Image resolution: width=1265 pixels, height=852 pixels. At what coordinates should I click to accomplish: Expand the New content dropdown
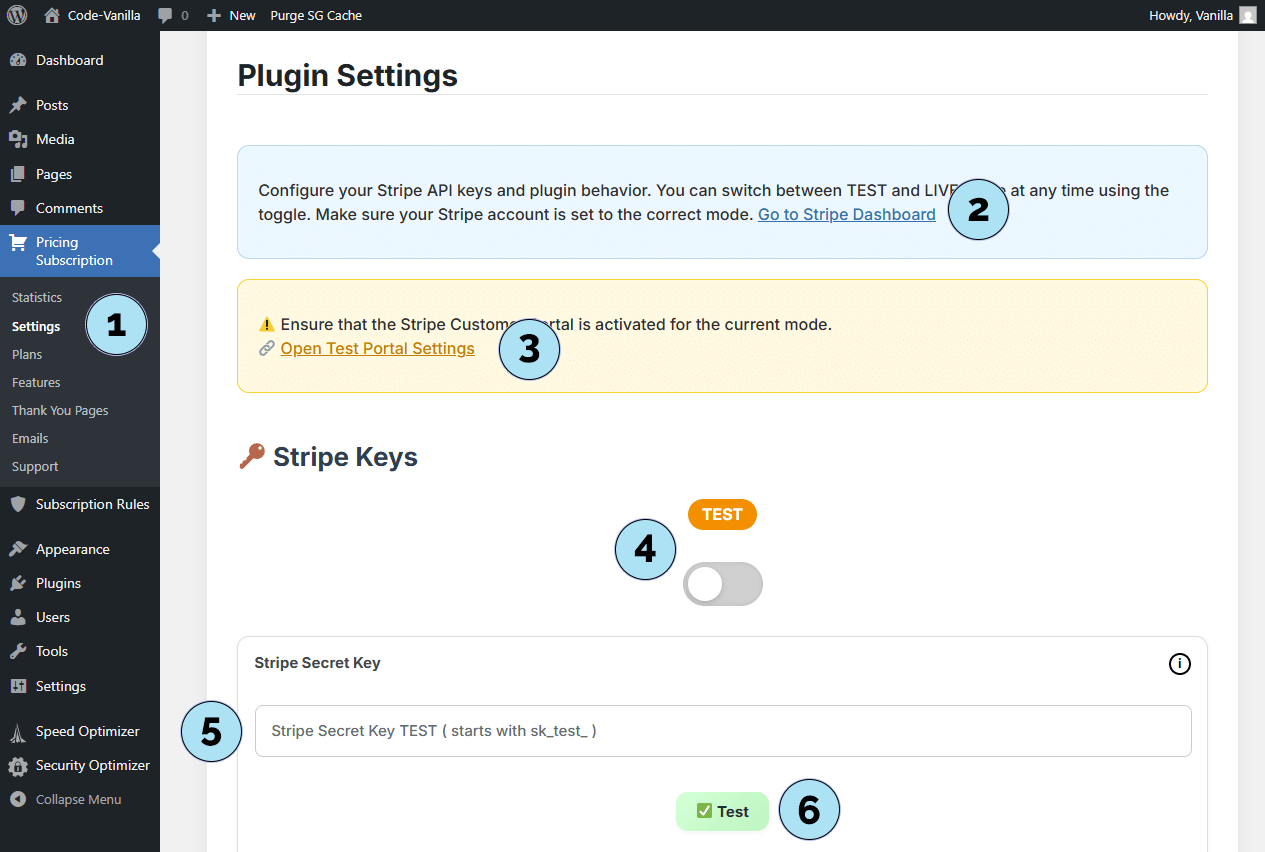tap(231, 15)
